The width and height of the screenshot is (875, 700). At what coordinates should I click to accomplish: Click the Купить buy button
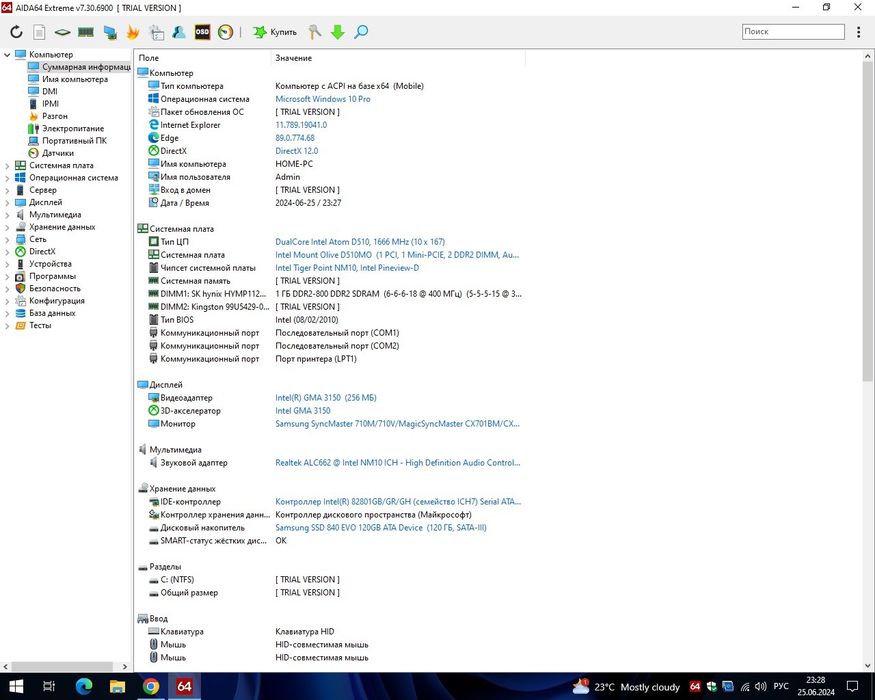click(275, 32)
